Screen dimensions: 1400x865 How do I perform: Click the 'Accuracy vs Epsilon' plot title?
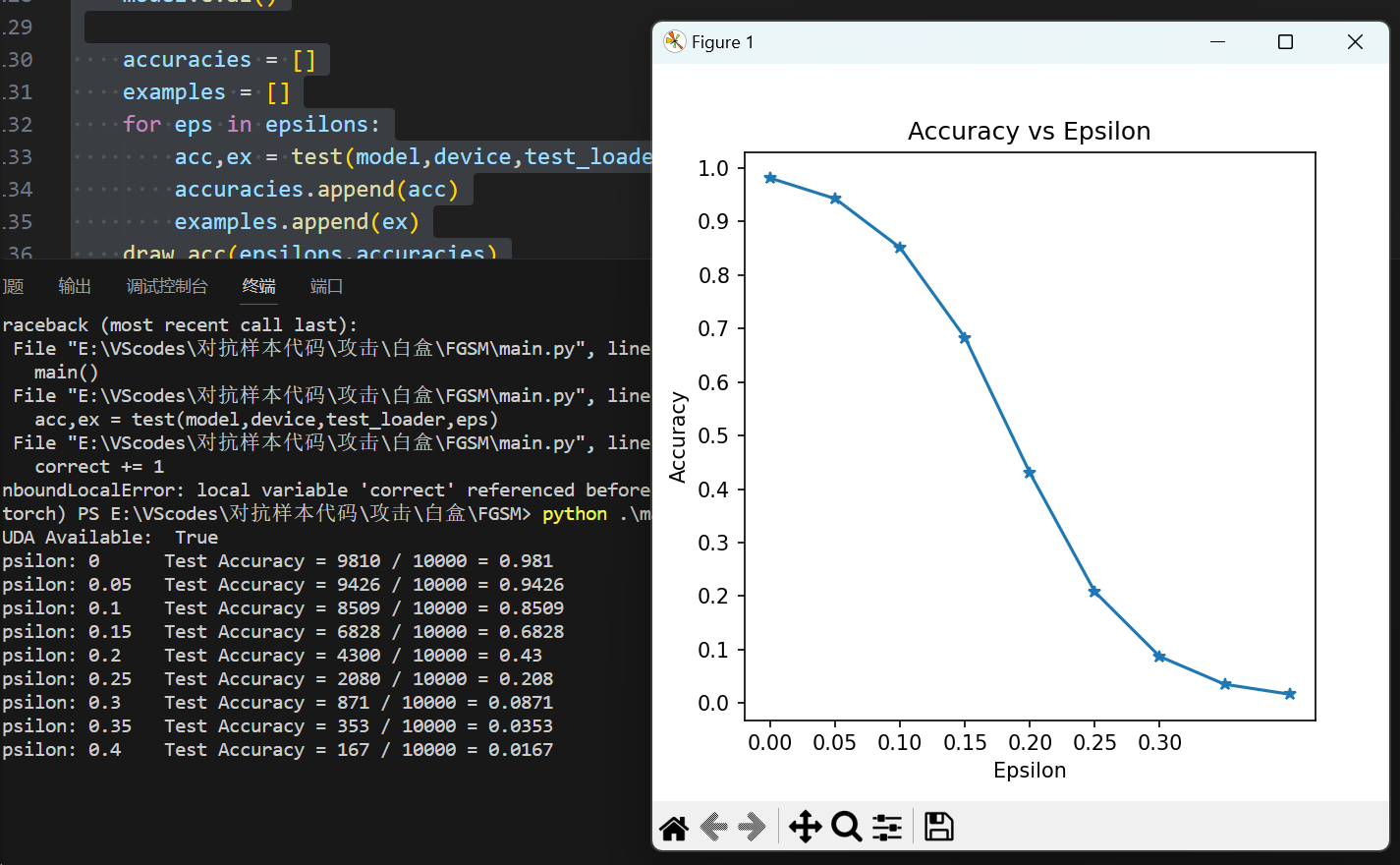click(x=1029, y=131)
